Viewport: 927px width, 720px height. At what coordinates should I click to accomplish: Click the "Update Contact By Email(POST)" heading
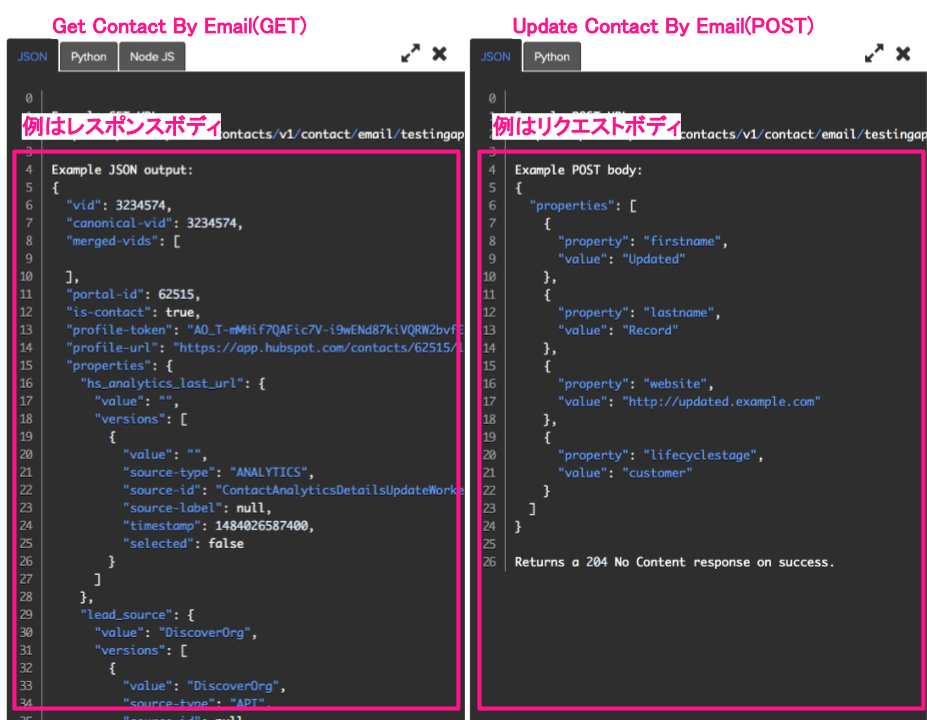pos(662,25)
